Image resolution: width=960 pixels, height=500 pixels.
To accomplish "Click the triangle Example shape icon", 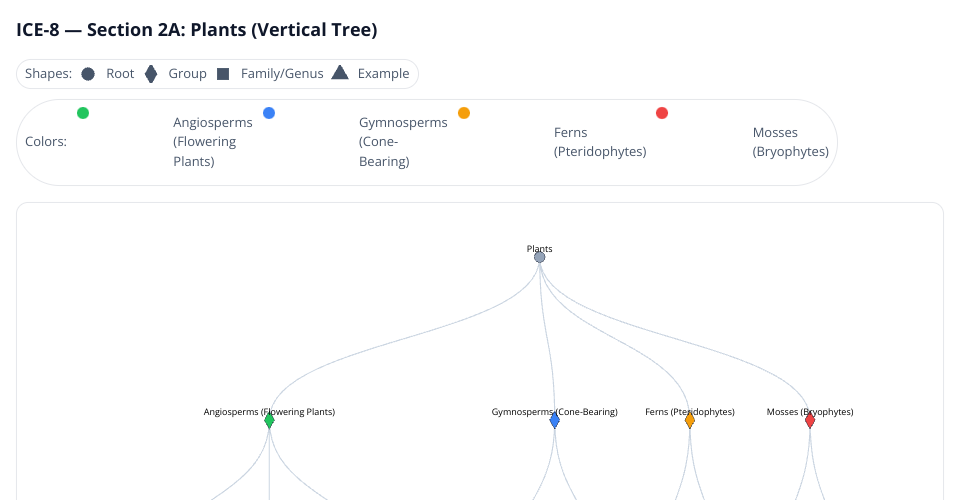I will coord(340,73).
